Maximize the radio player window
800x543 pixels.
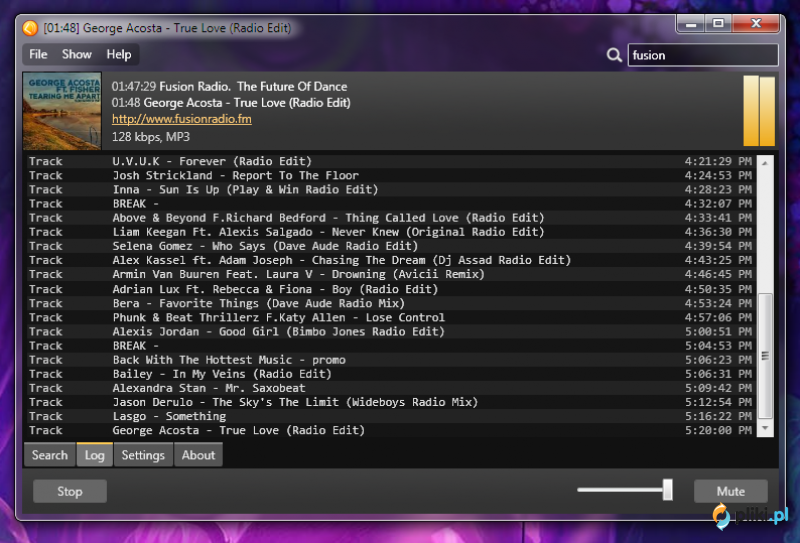click(x=718, y=23)
